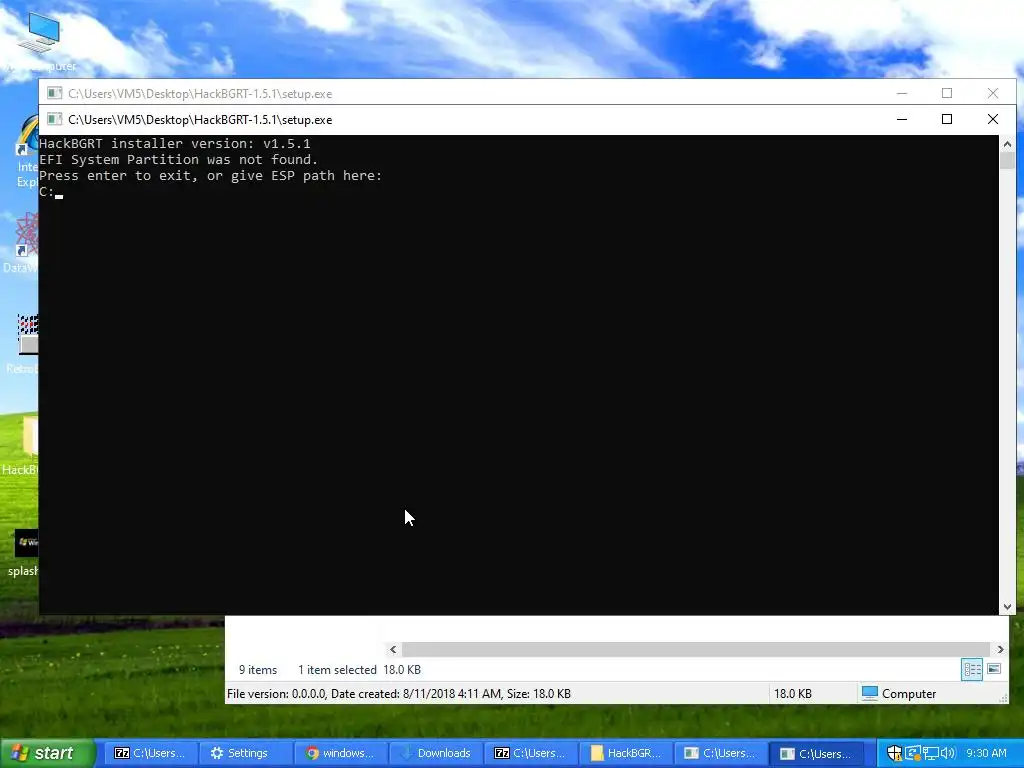Click the console vertical scrollbar thumb
The height and width of the screenshot is (768, 1024).
coord(1007,161)
